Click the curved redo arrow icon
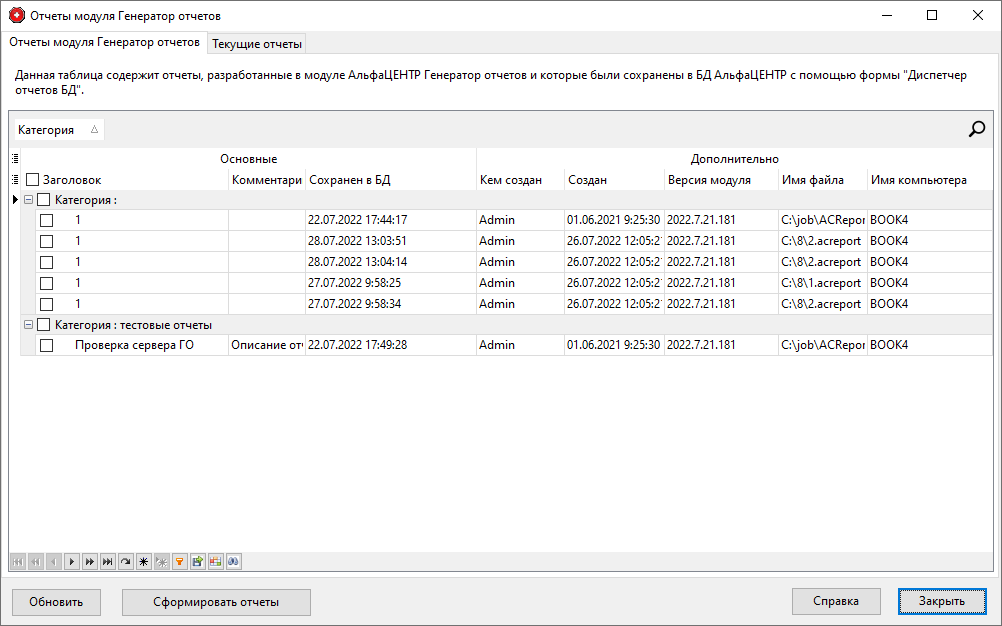Viewport: 1002px width, 626px height. (126, 561)
